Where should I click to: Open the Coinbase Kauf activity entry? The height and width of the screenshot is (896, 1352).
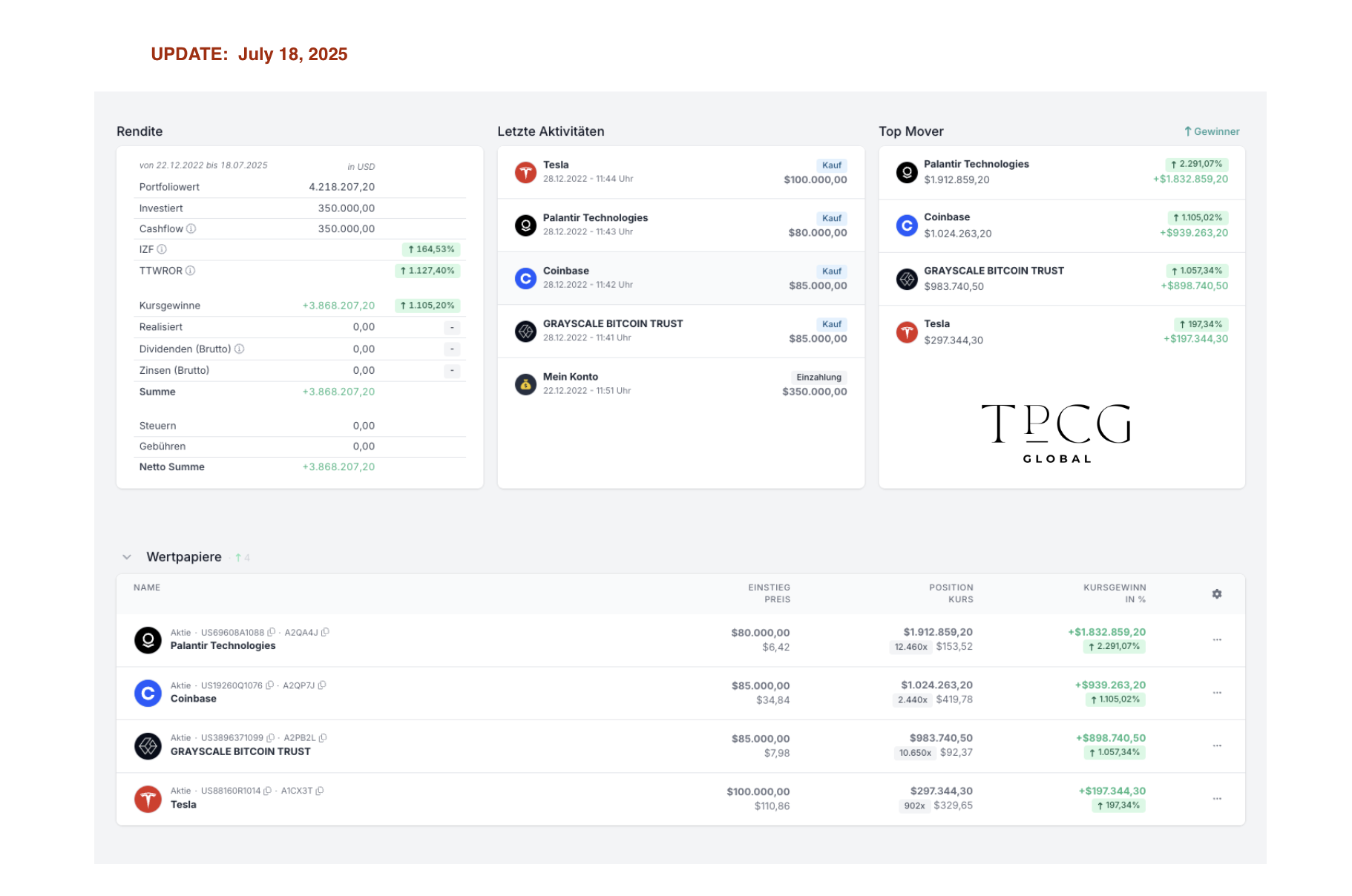click(681, 278)
